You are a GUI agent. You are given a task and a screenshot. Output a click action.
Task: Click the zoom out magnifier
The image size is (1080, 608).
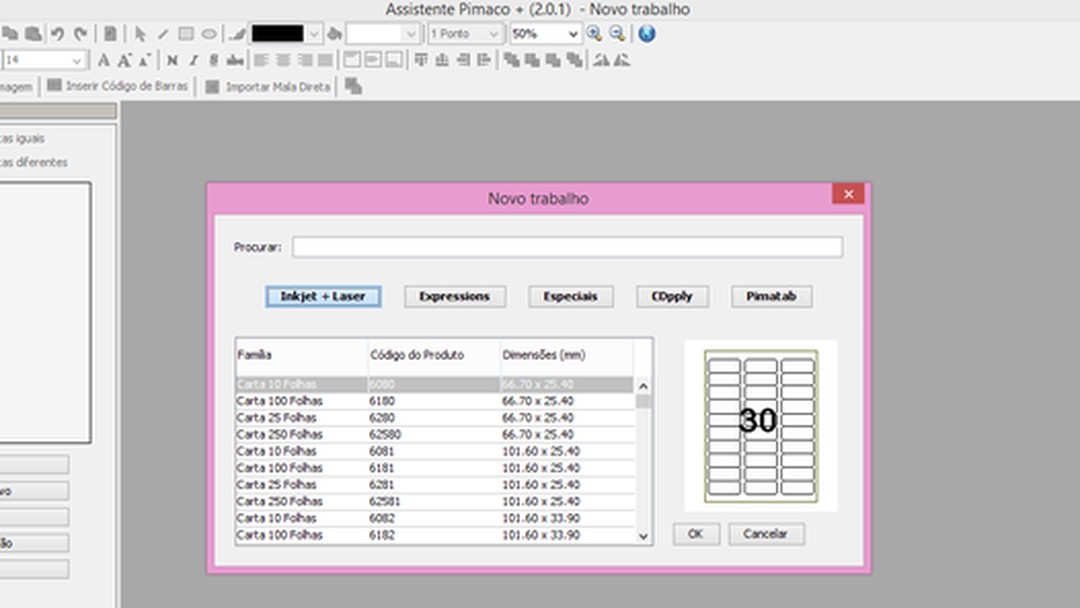pos(617,33)
